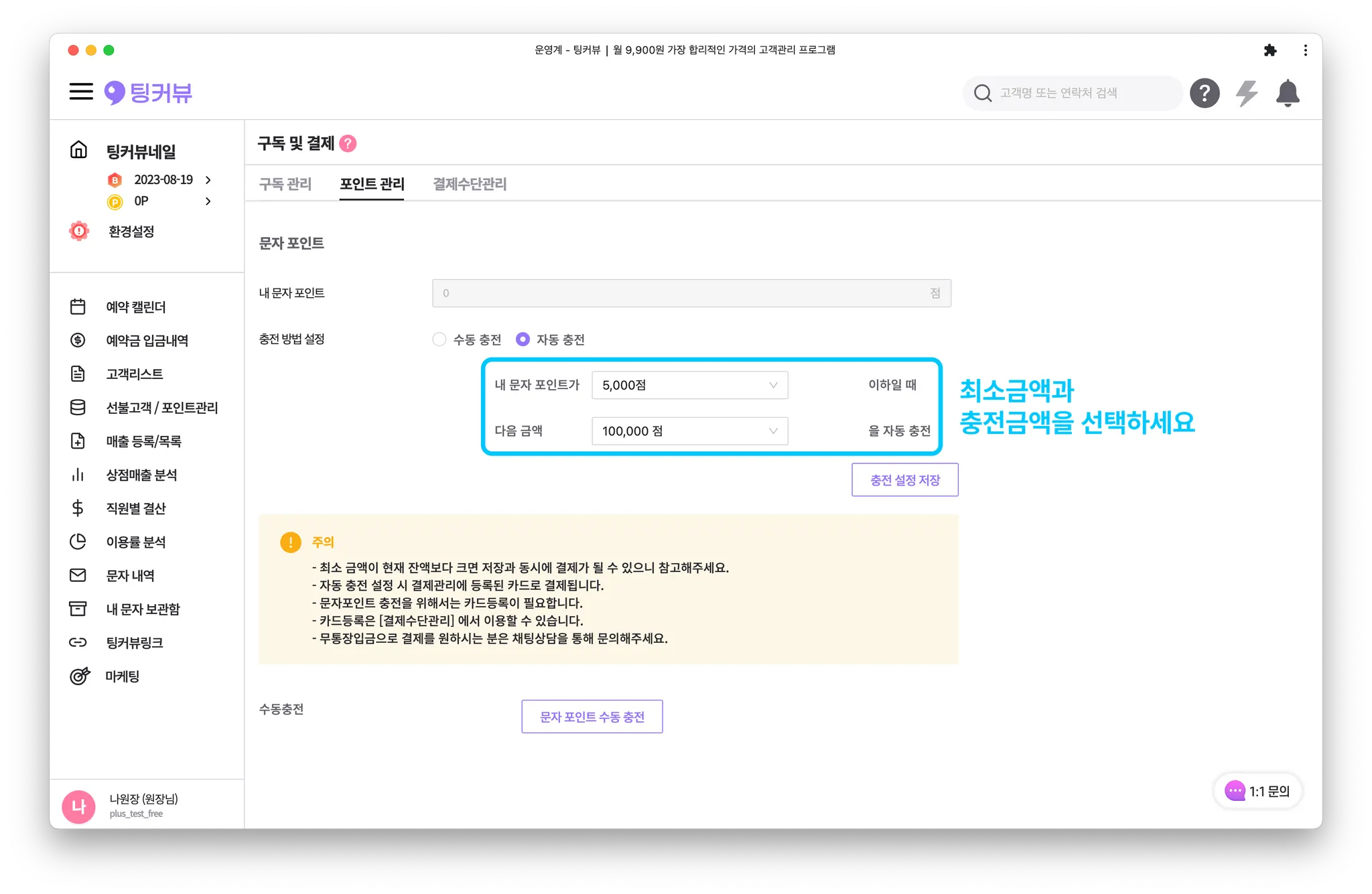
Task: Expand the 2023-08-19 subscription chevron
Action: point(208,179)
